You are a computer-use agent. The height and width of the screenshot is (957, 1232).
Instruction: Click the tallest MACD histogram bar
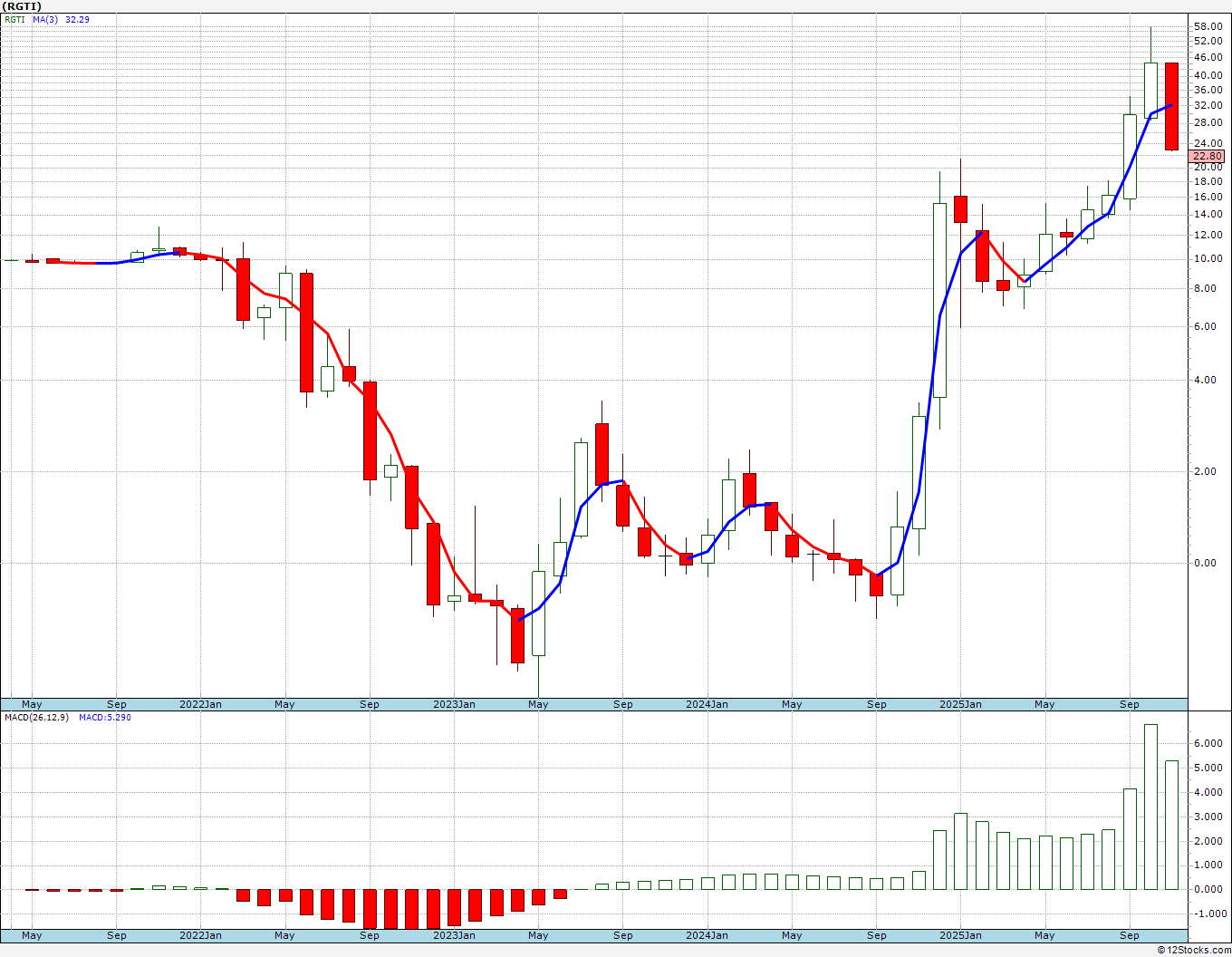1150,807
